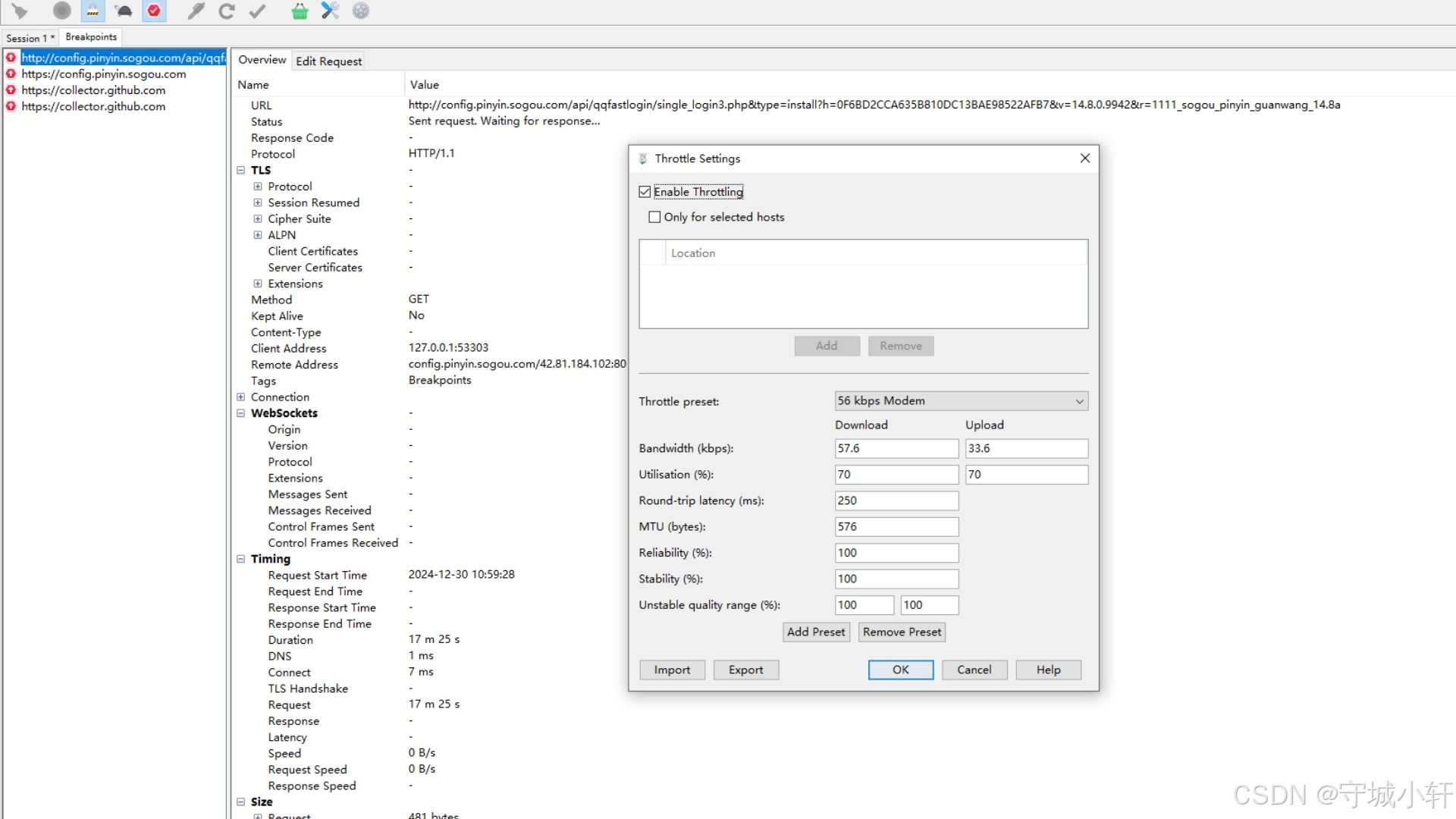Viewport: 1456px width, 819px height.
Task: Toggle the record button in toolbar
Action: coord(62,11)
